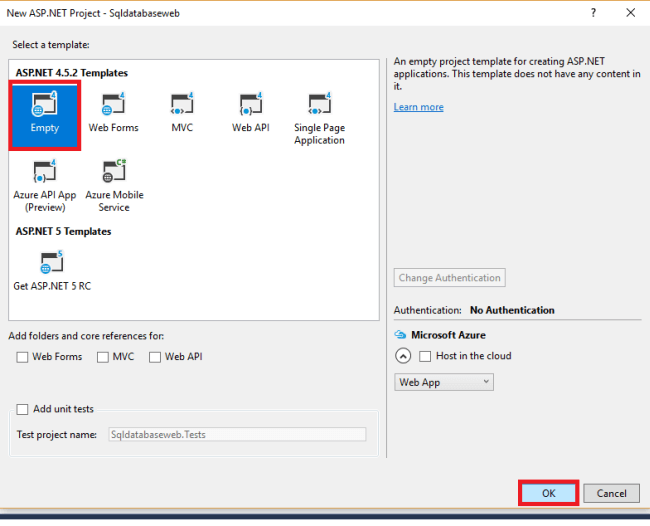Click the Test project name field
650x526 pixels.
click(x=238, y=434)
